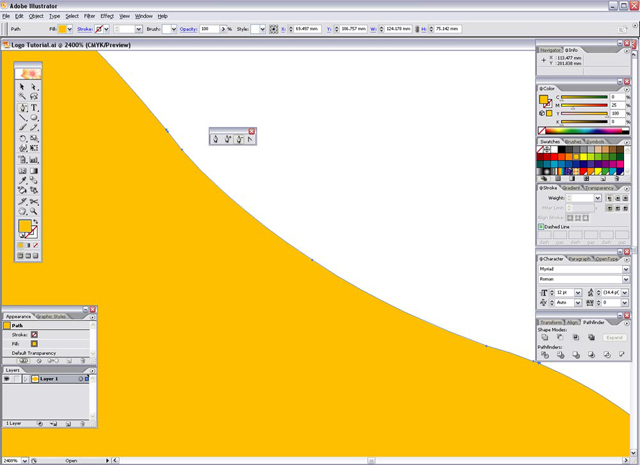Switch to standard screen mode button

coord(20,256)
